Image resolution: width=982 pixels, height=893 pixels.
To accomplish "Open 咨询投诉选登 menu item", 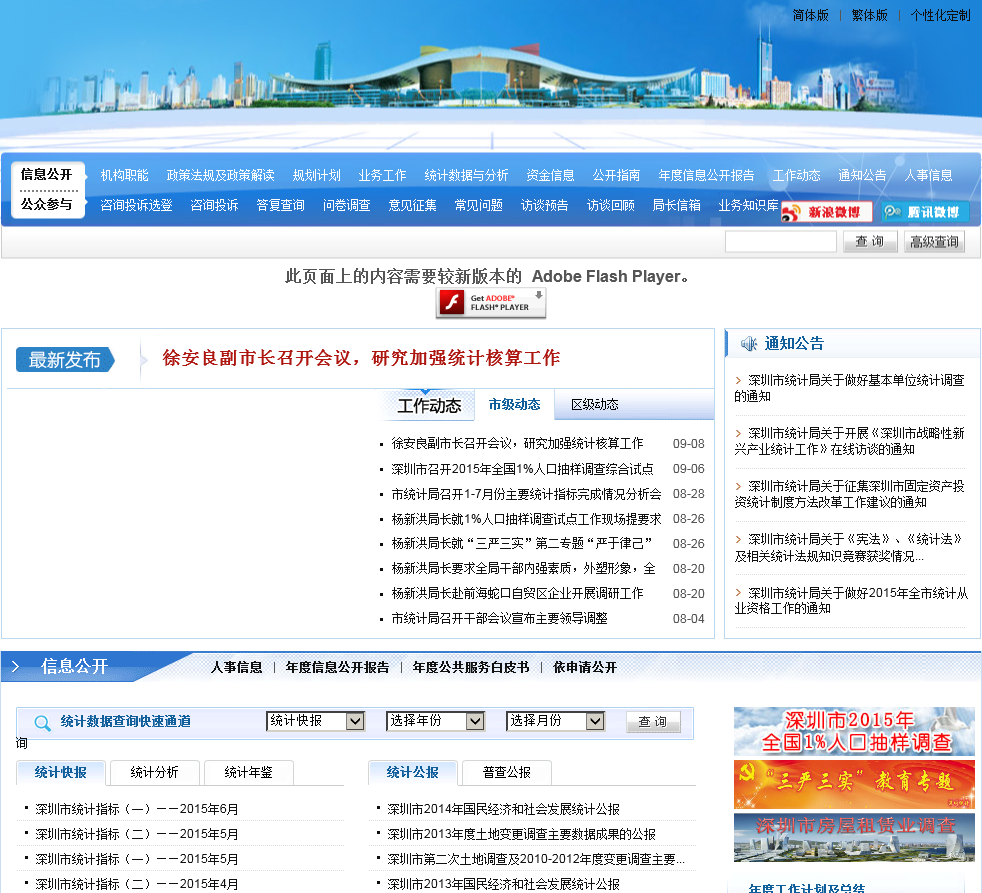I will 136,205.
